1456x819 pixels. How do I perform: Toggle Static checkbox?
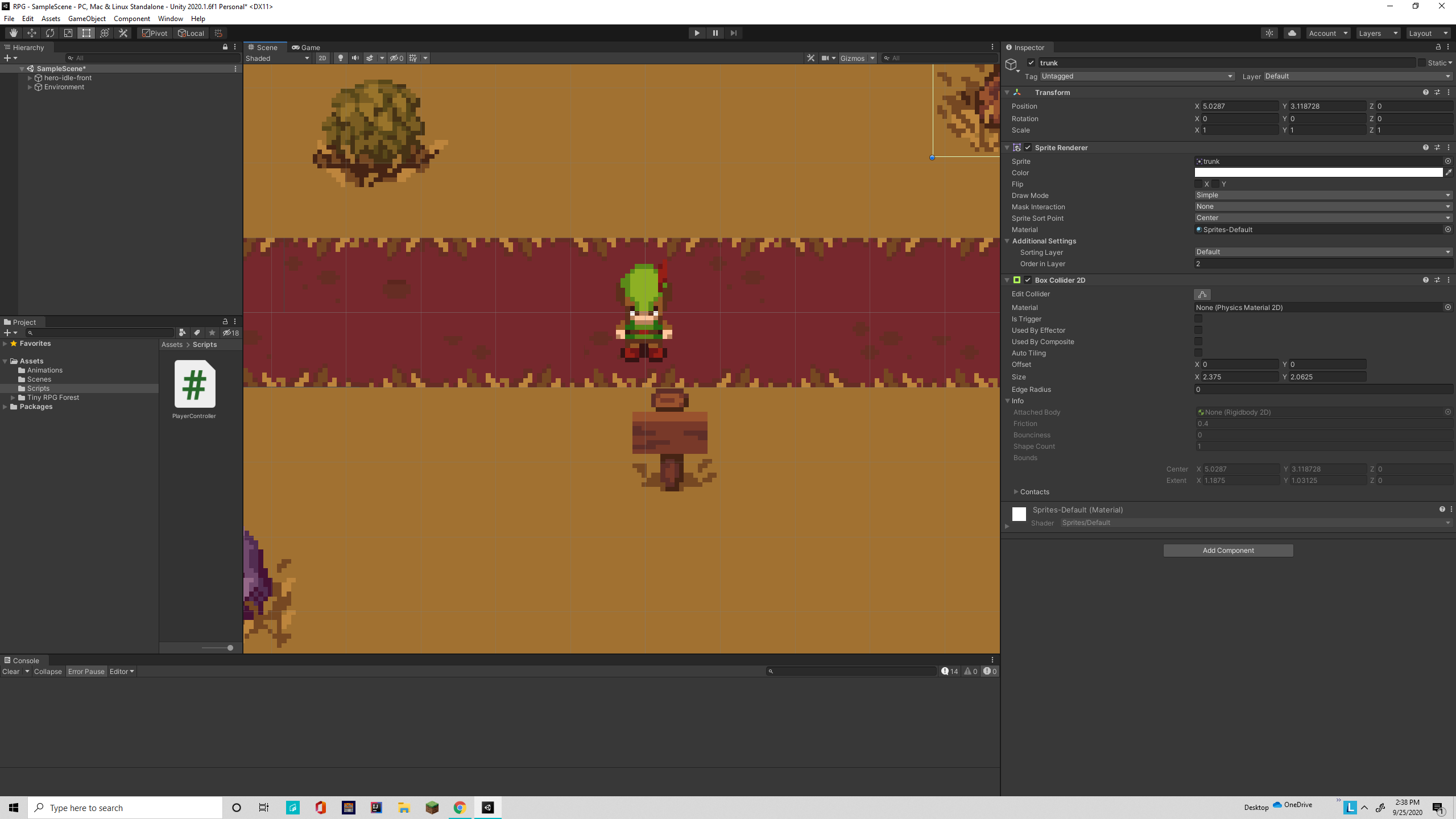point(1421,63)
